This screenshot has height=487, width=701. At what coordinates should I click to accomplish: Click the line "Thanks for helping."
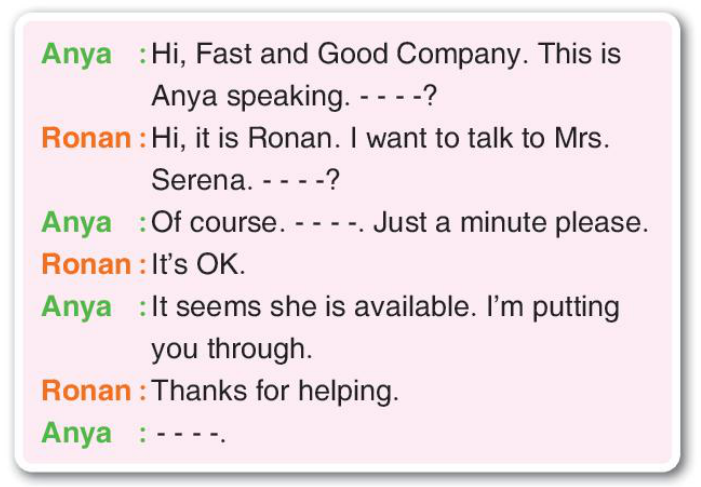pos(275,392)
